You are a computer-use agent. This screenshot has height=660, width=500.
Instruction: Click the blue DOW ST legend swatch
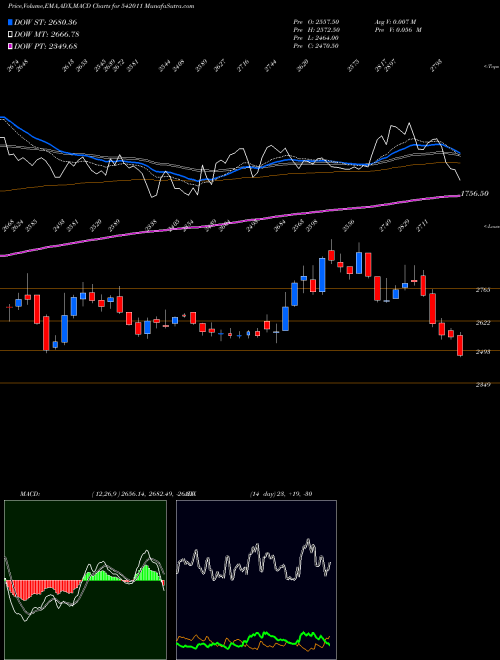tap(10, 22)
